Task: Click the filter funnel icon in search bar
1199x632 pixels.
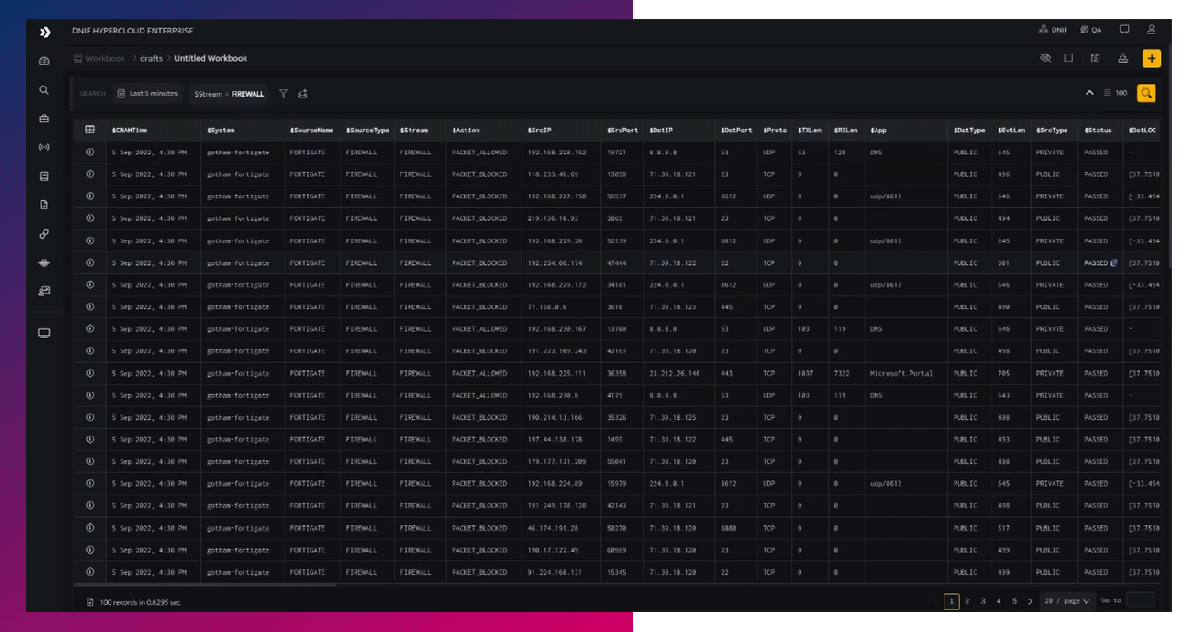Action: pos(284,93)
